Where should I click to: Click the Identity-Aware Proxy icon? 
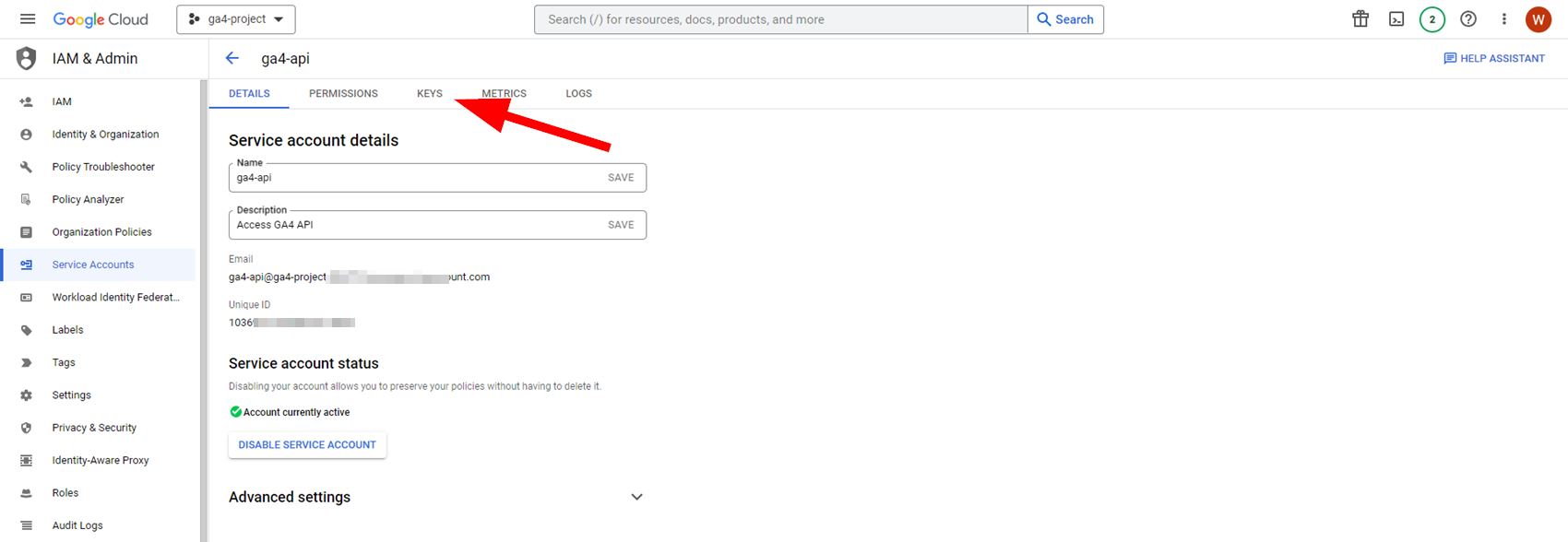click(x=27, y=461)
